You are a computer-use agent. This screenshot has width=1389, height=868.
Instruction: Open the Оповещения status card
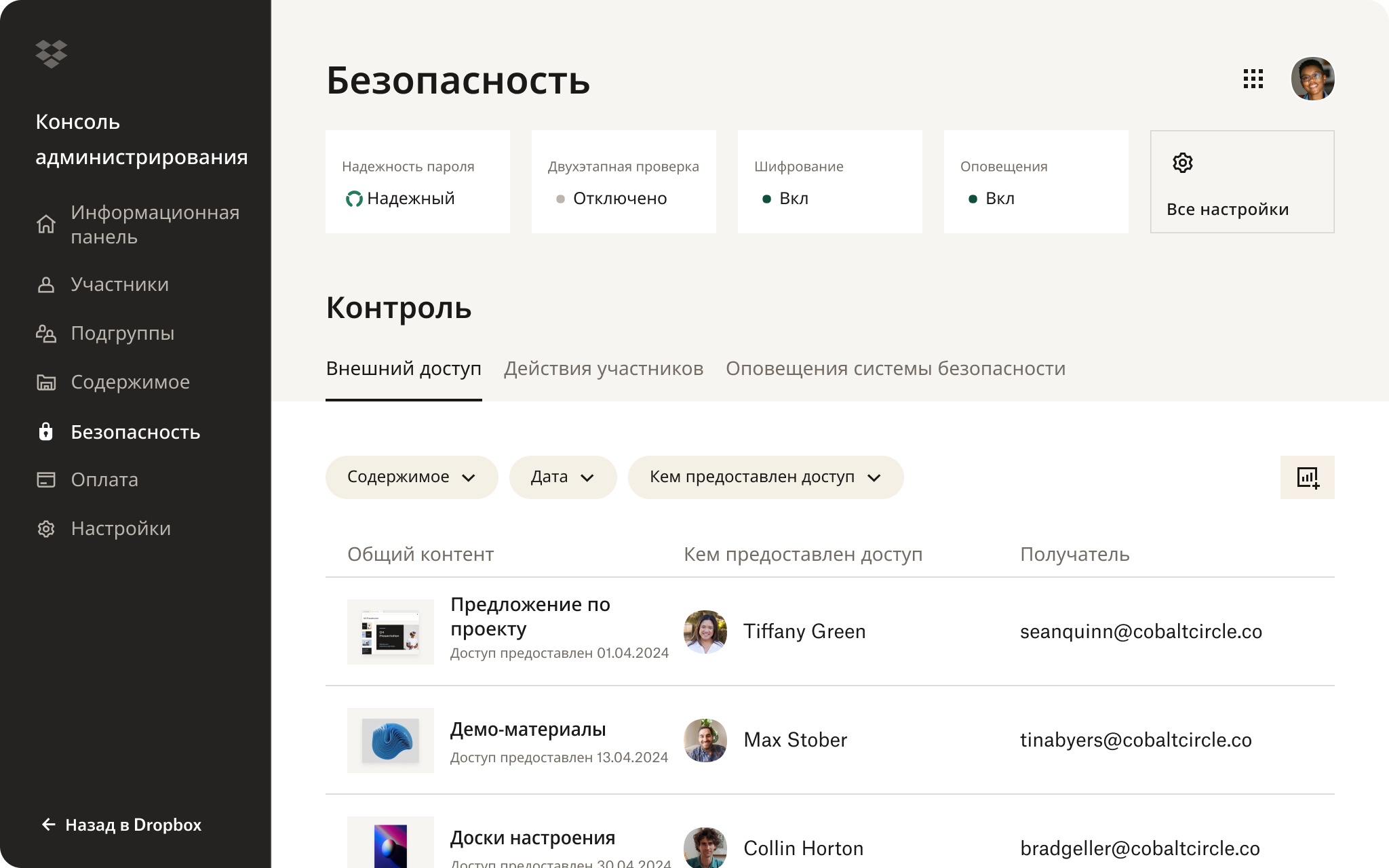point(1036,182)
